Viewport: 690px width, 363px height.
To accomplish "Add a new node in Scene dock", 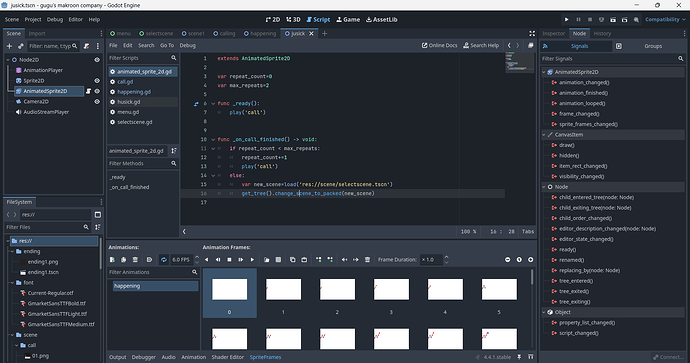I will [x=9, y=46].
